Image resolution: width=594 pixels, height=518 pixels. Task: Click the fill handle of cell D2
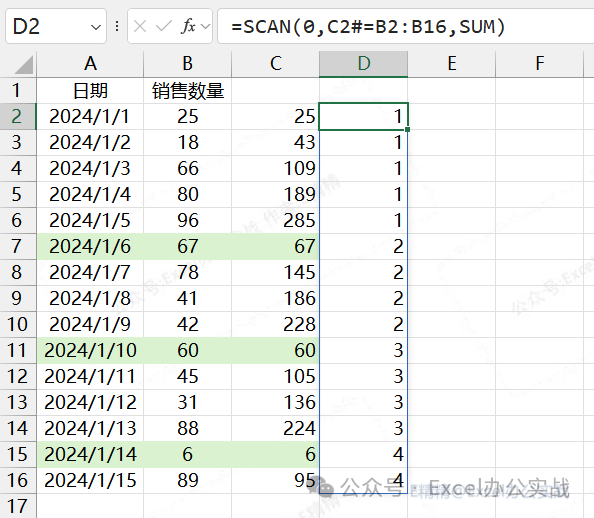click(x=408, y=130)
